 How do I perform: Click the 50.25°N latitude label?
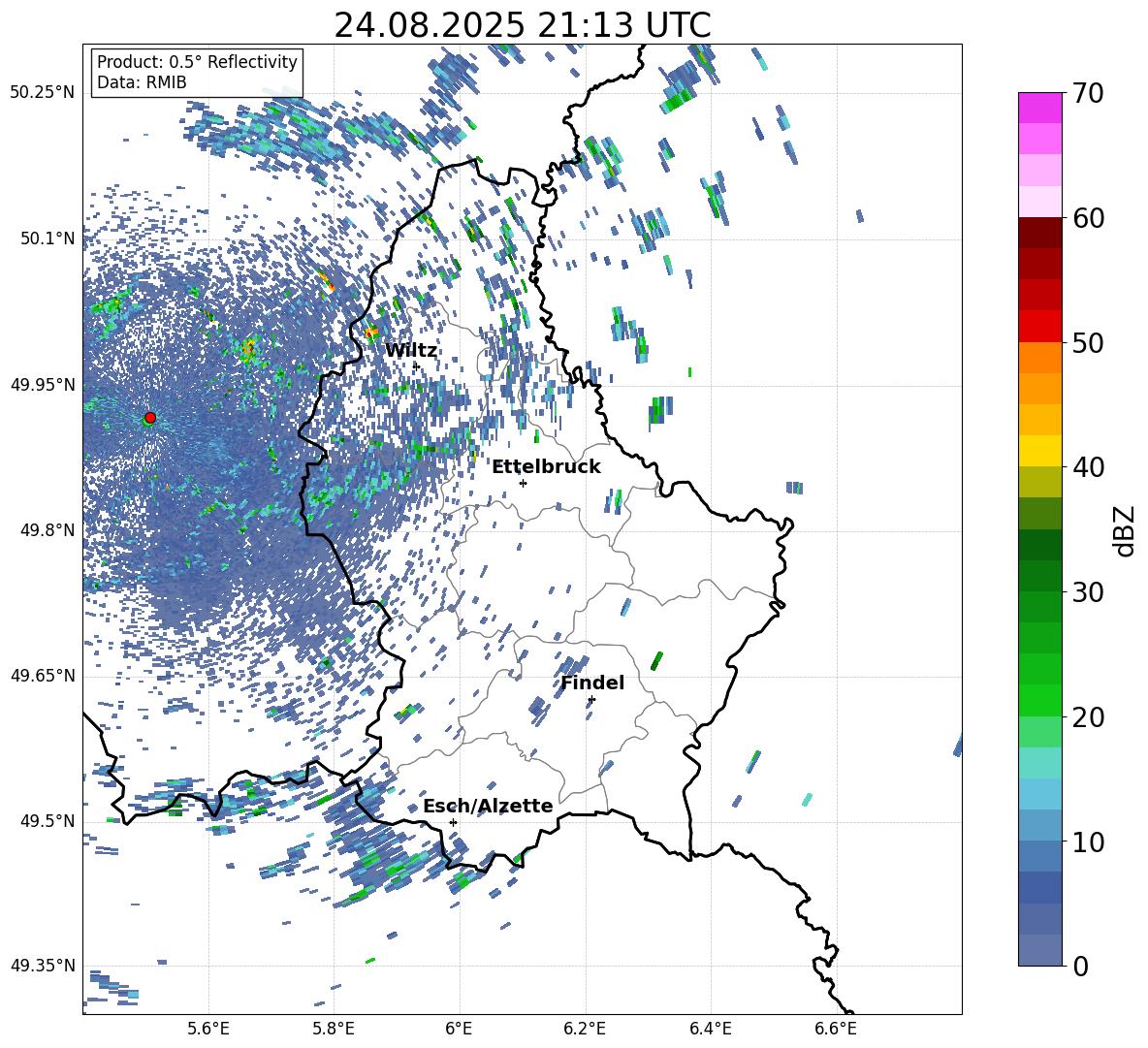pos(43,93)
